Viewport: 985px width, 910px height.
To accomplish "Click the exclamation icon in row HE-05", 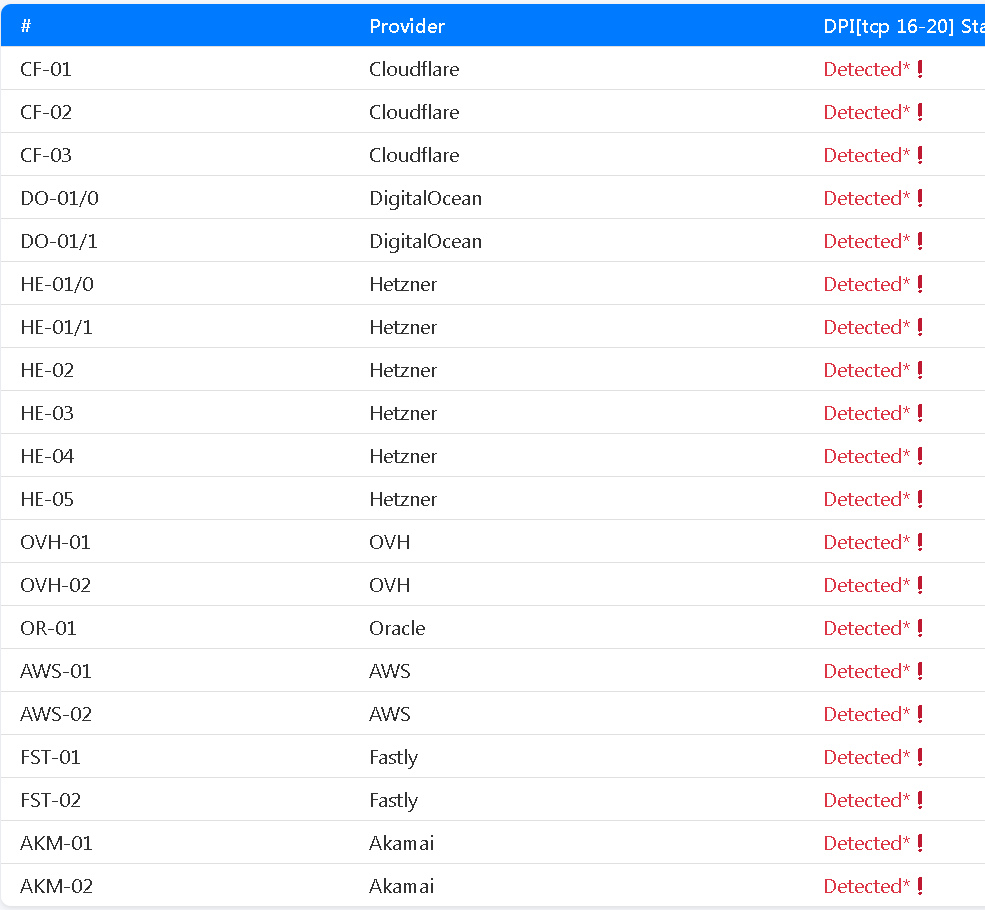I will click(920, 499).
